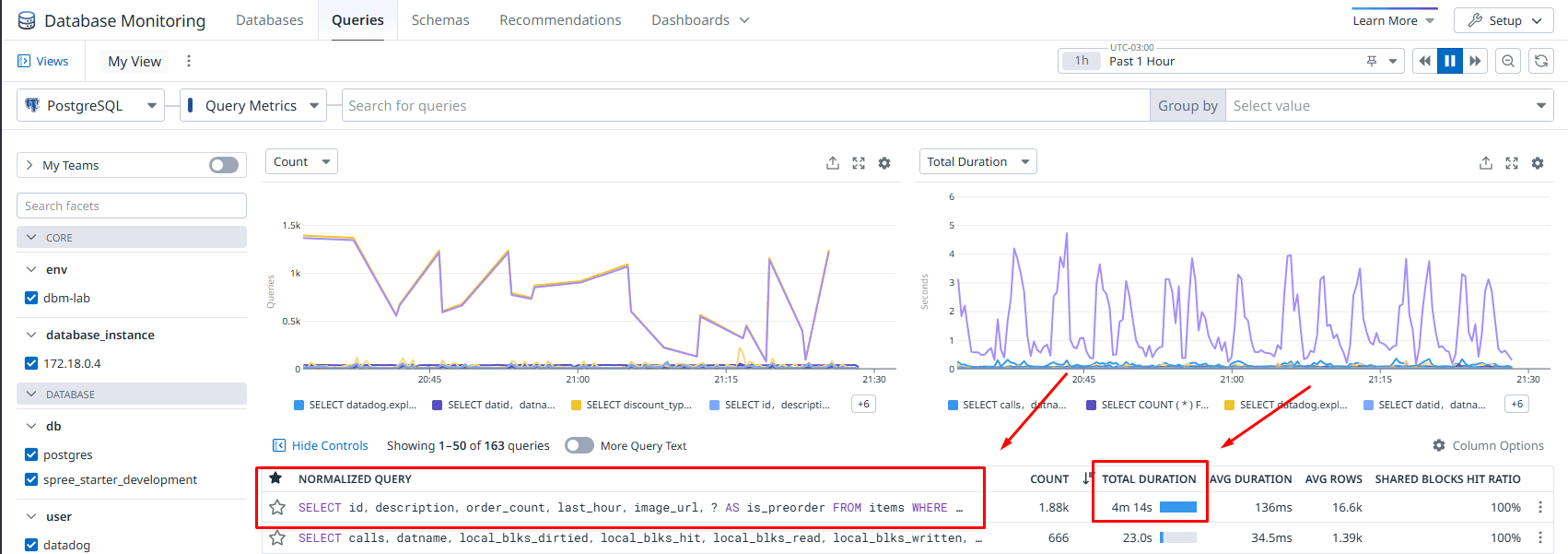Star the SELECT id, description query

tap(276, 507)
